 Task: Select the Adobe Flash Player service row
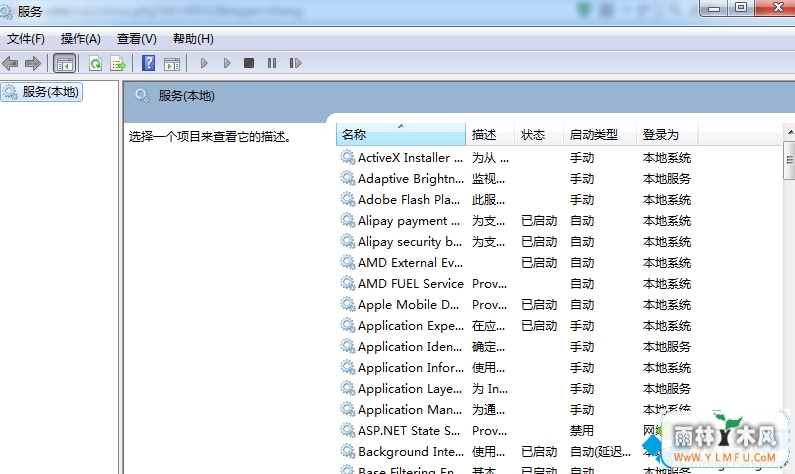point(517,200)
